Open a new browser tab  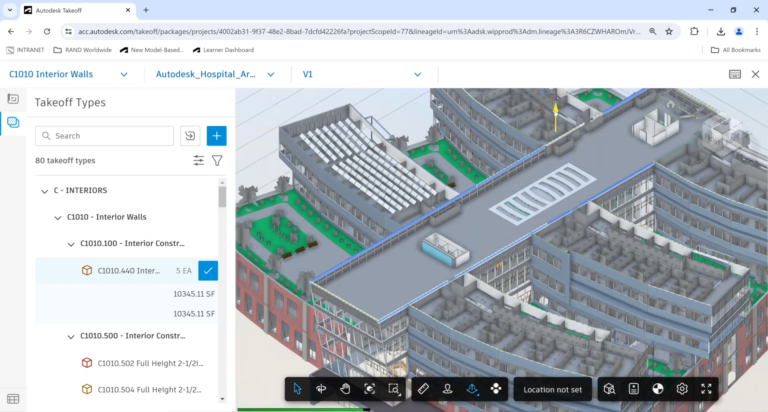(x=146, y=10)
